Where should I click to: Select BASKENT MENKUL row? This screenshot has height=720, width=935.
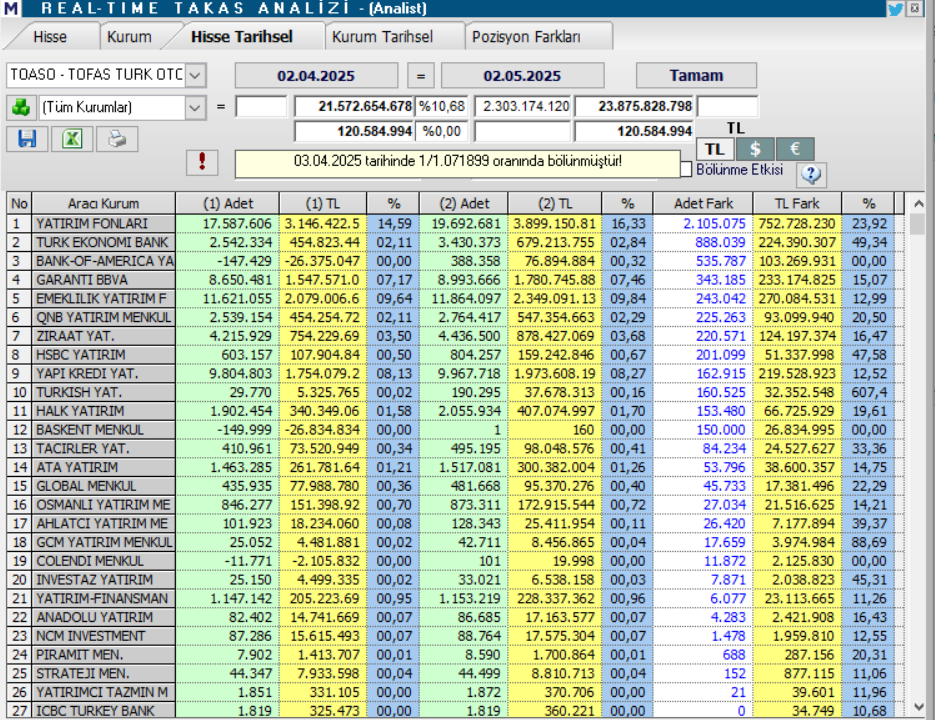point(456,429)
